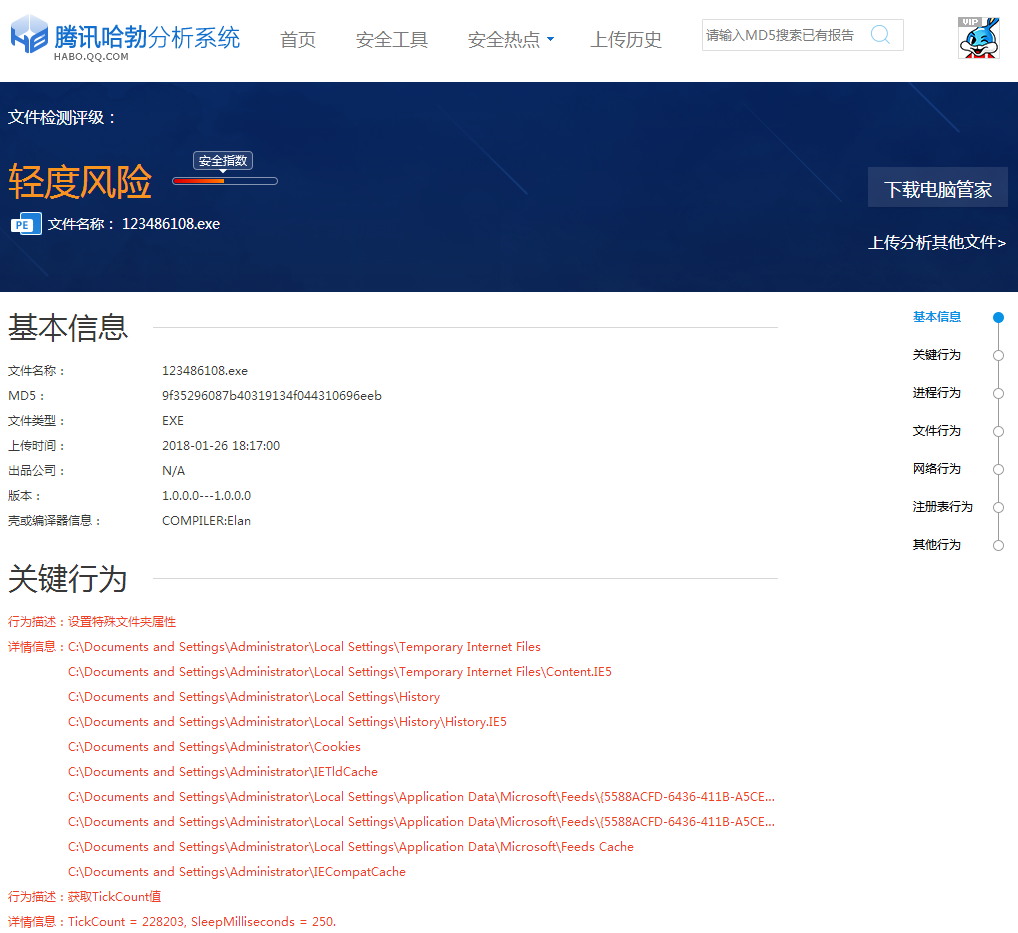Click the 文件类型 EXE value

pyautogui.click(x=173, y=421)
